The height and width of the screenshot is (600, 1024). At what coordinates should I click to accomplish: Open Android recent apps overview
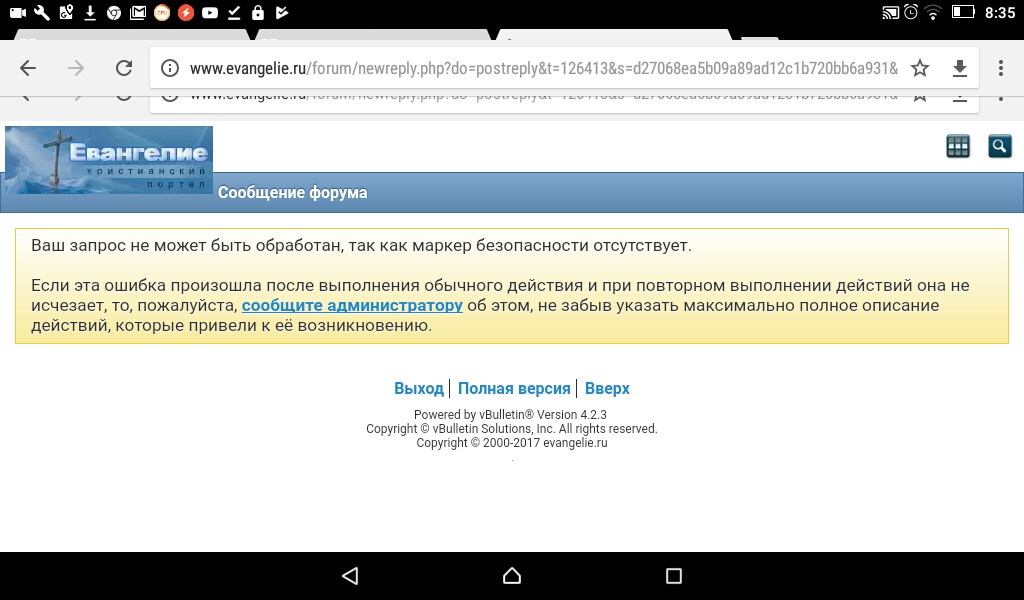(x=674, y=576)
